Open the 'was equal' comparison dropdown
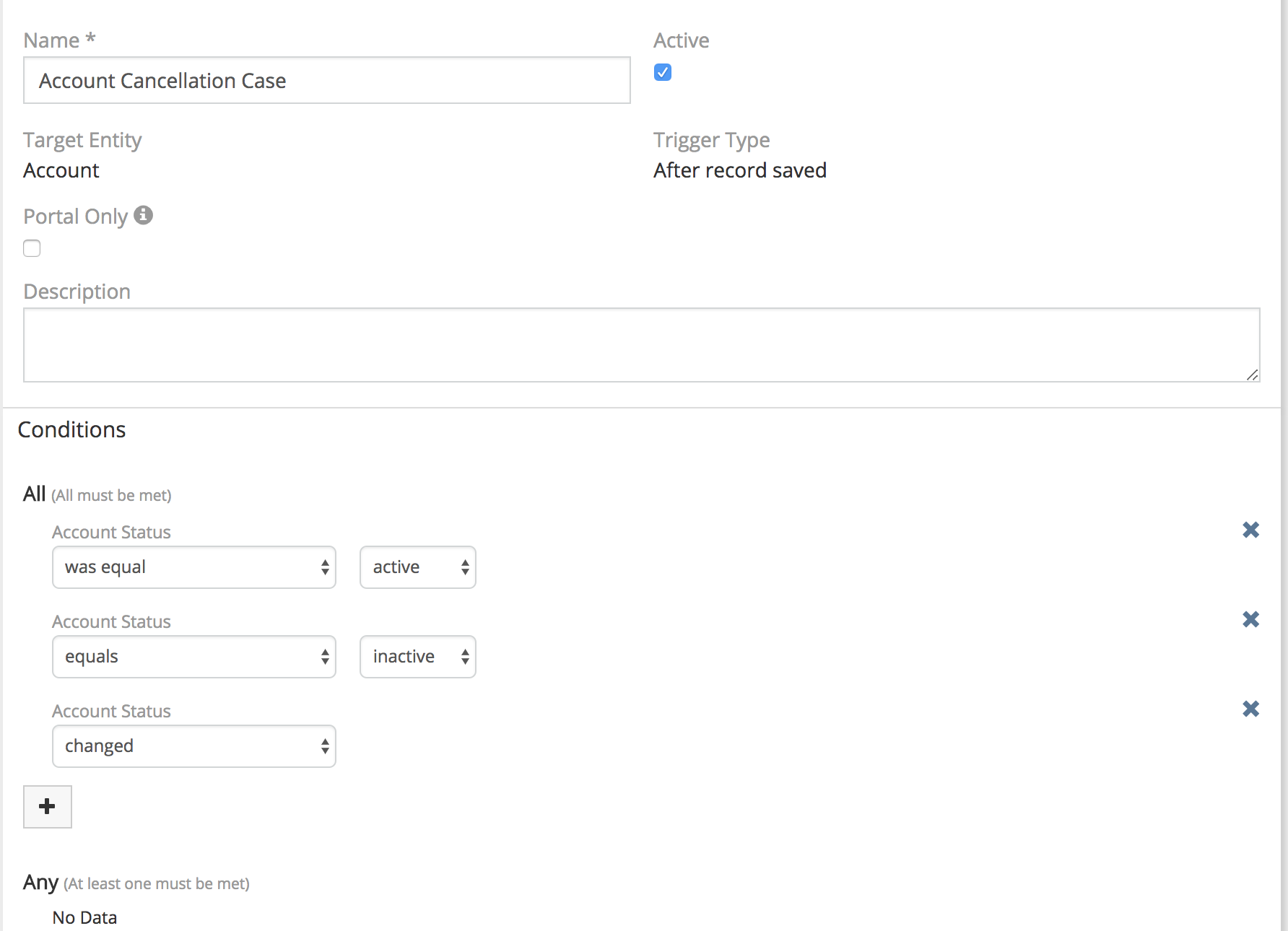The image size is (1288, 931). point(193,567)
